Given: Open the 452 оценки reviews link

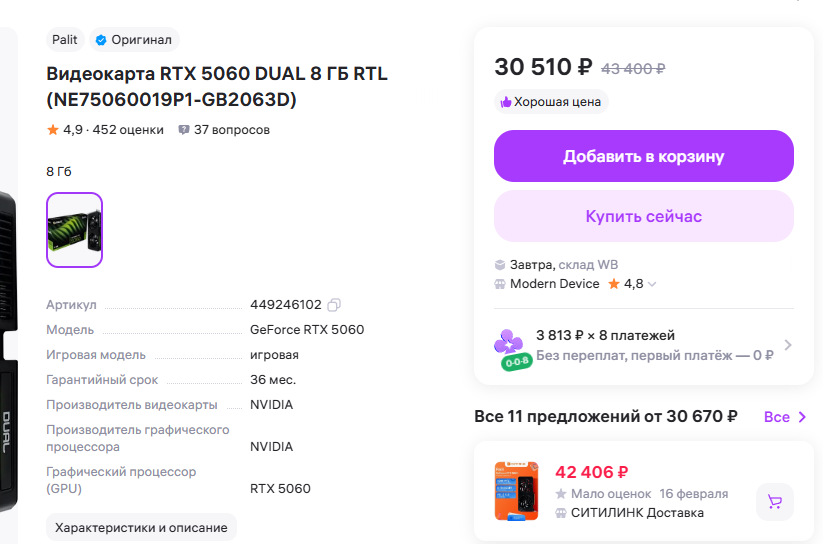Looking at the screenshot, I should click(x=127, y=130).
